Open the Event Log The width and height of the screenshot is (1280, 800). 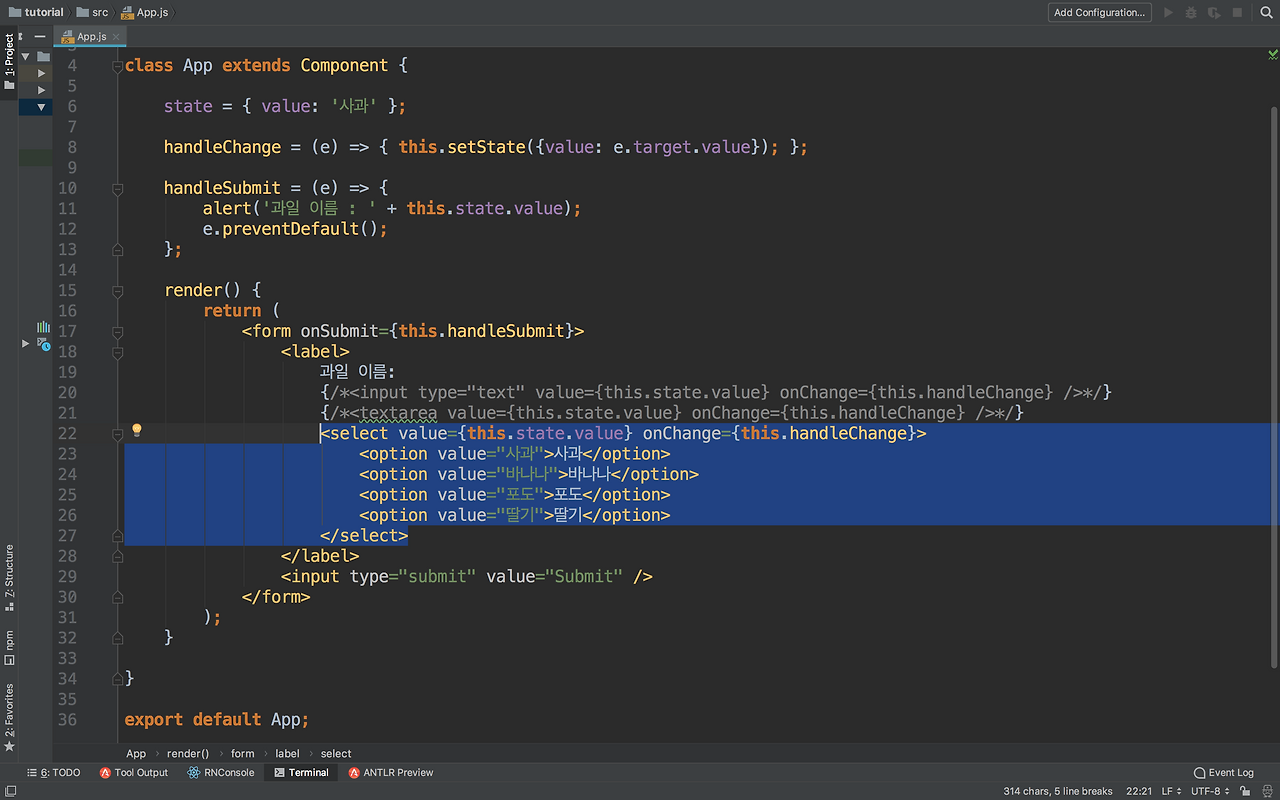tap(1224, 773)
